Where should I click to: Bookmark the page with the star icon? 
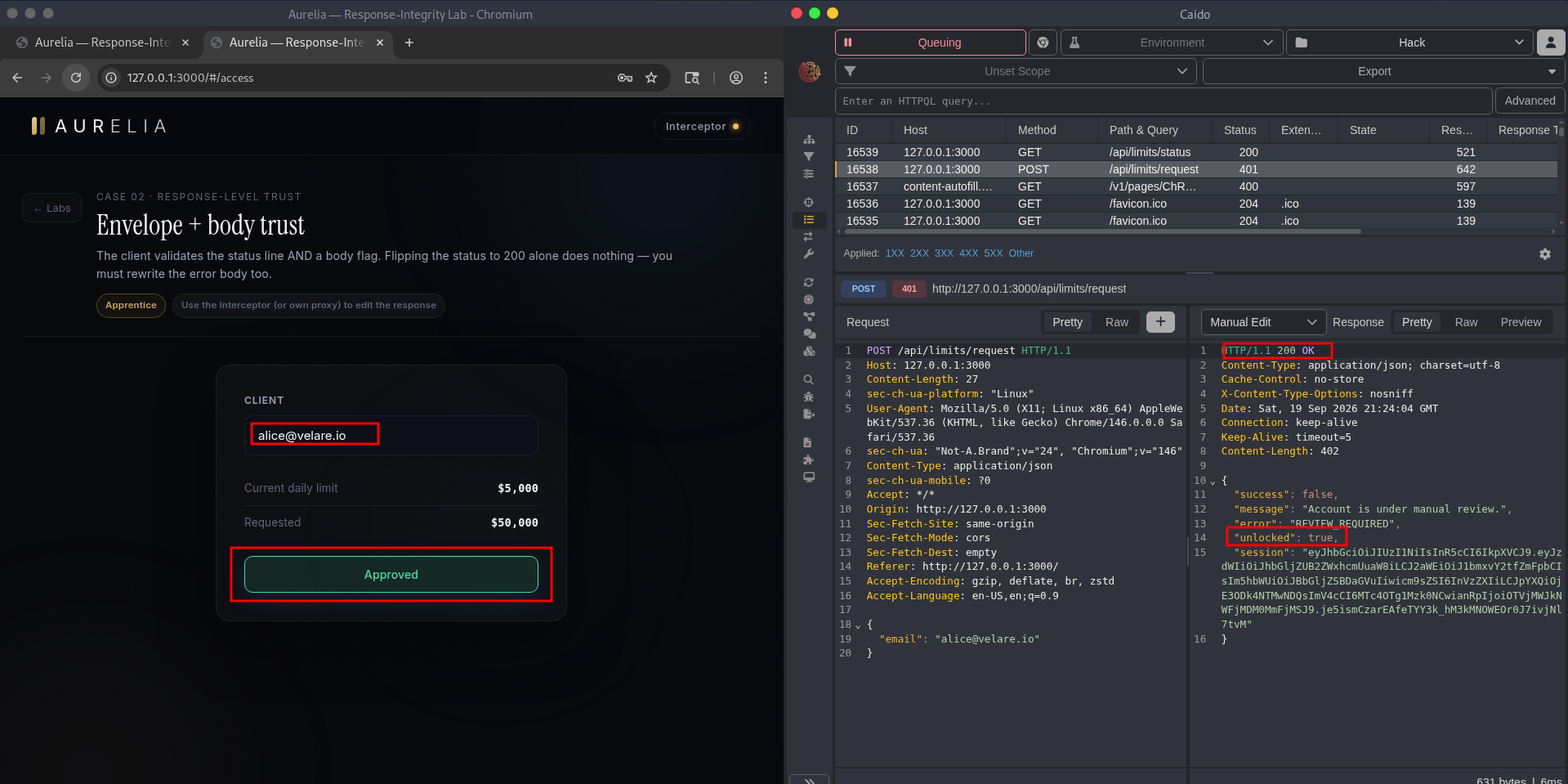click(651, 78)
